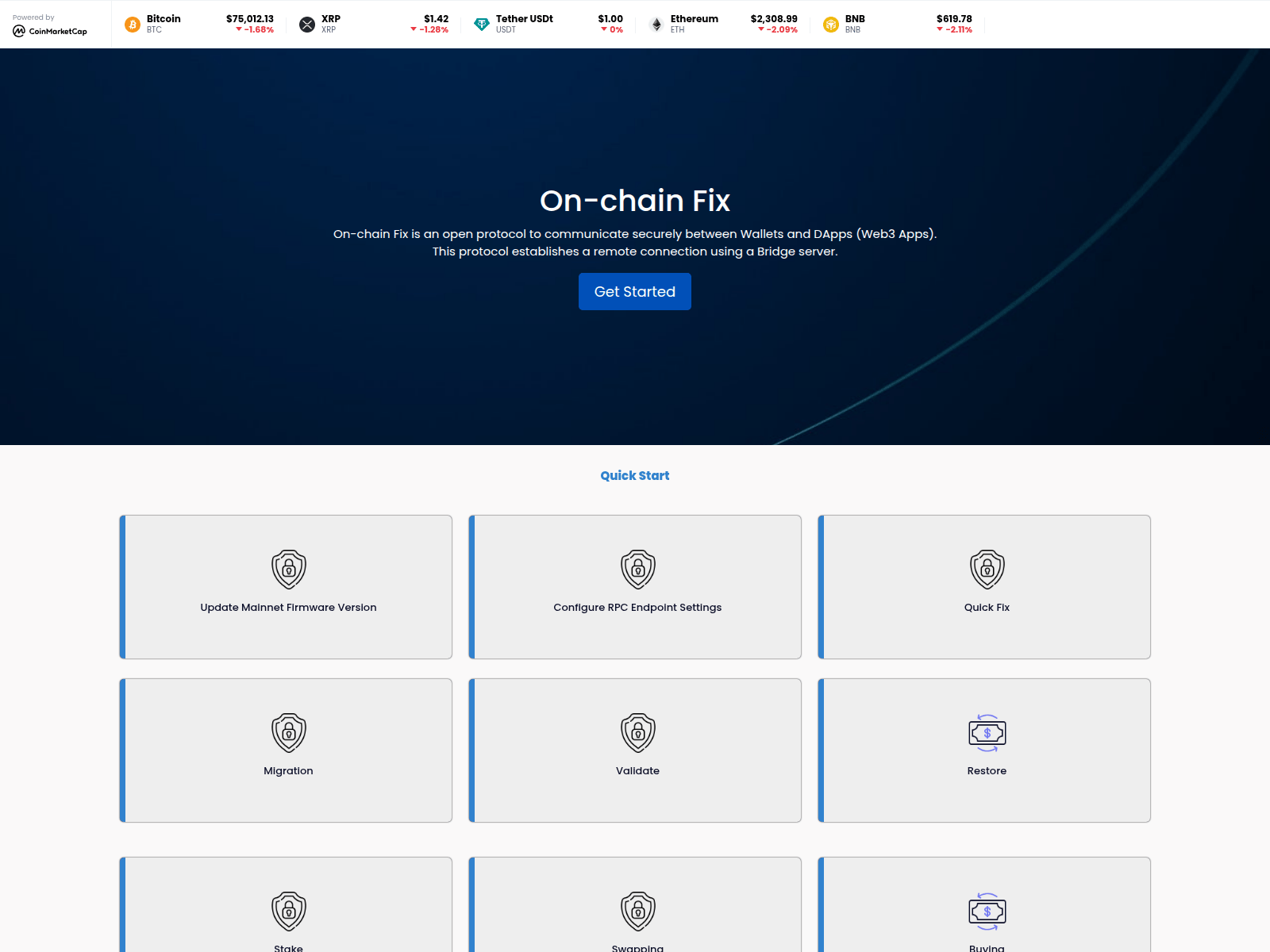Open the Ethereum ticker name

click(695, 18)
